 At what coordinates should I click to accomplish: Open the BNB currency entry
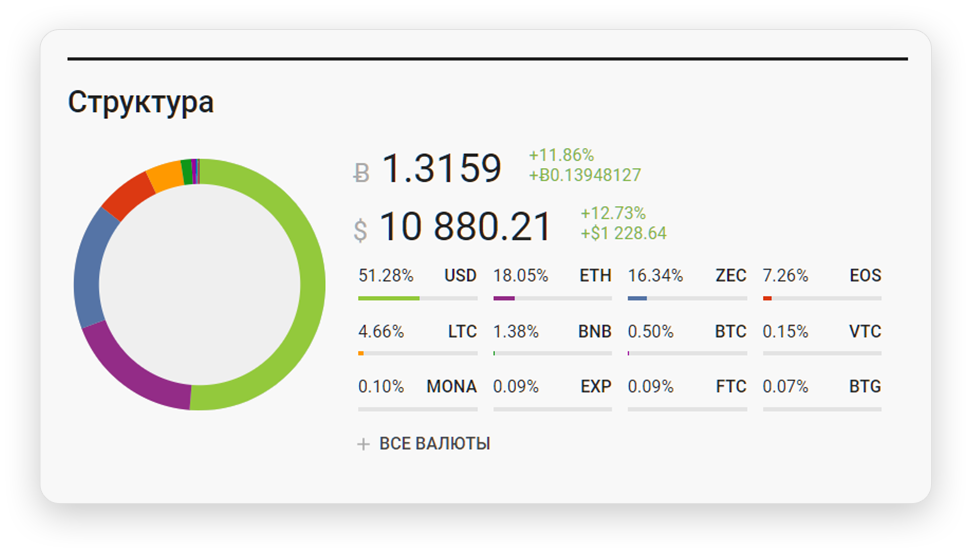point(594,332)
